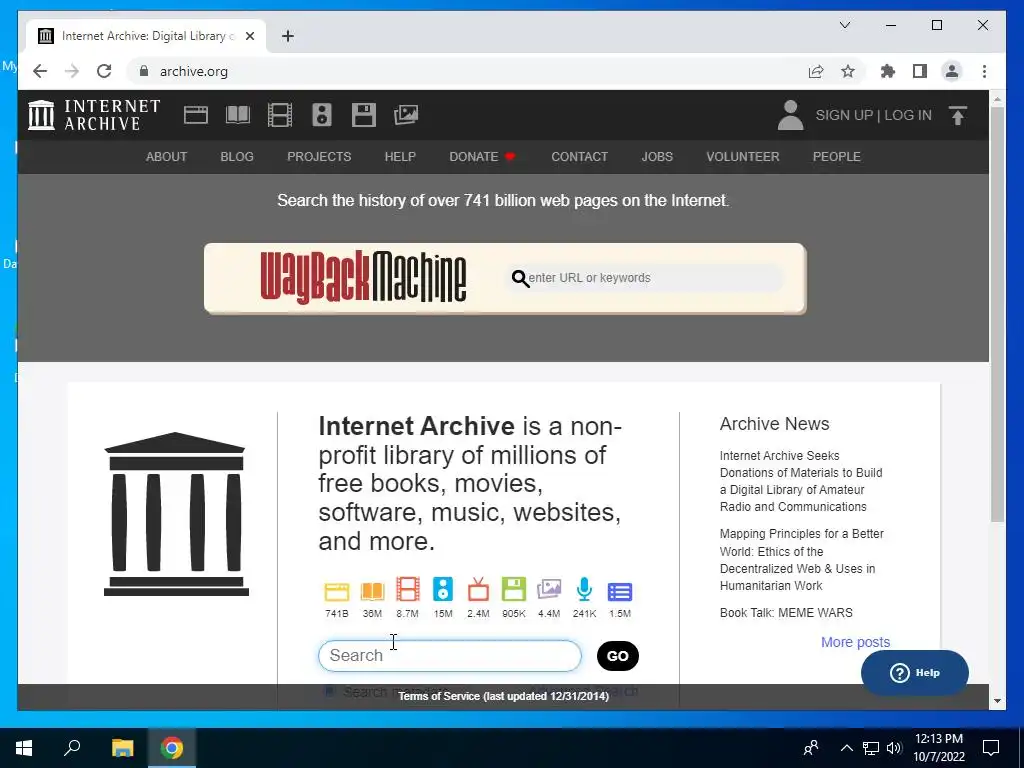Click the purple images icon labeled 4.4M
The height and width of the screenshot is (768, 1024).
point(549,590)
